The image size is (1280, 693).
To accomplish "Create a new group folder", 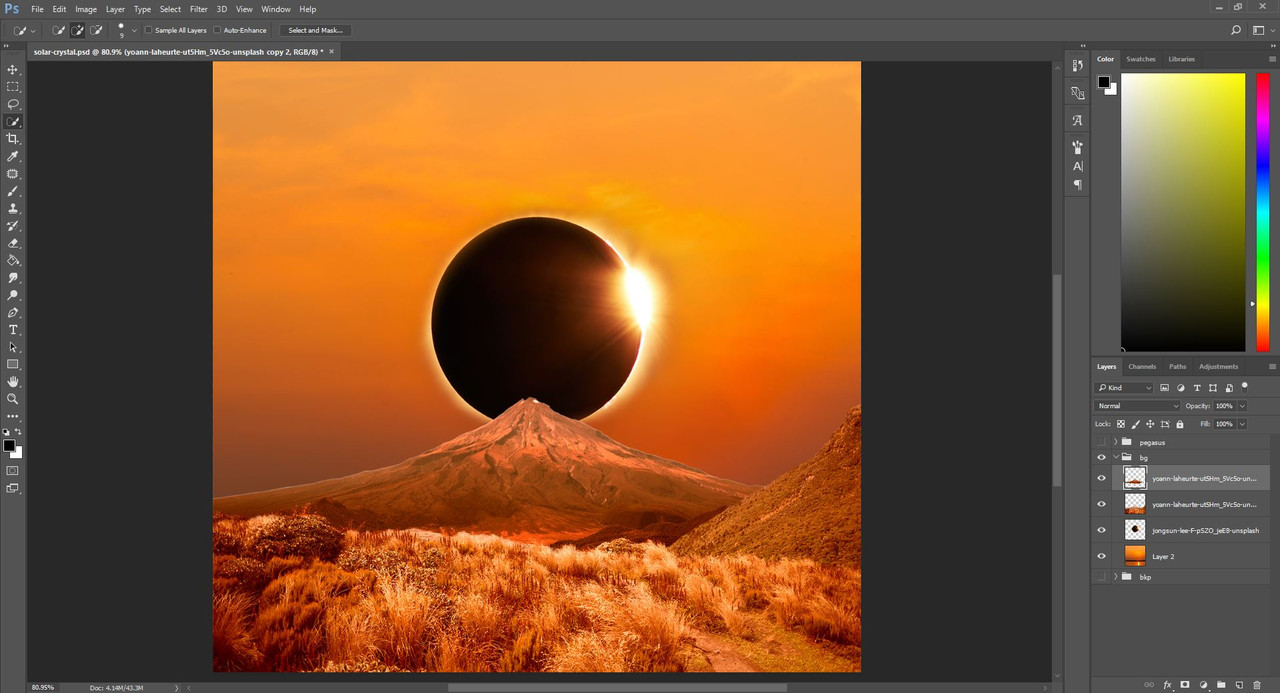I will coord(1221,685).
